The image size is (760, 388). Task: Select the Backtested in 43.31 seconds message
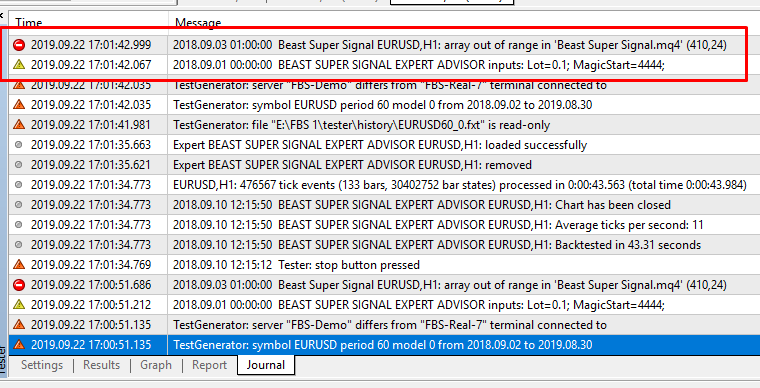tap(437, 245)
